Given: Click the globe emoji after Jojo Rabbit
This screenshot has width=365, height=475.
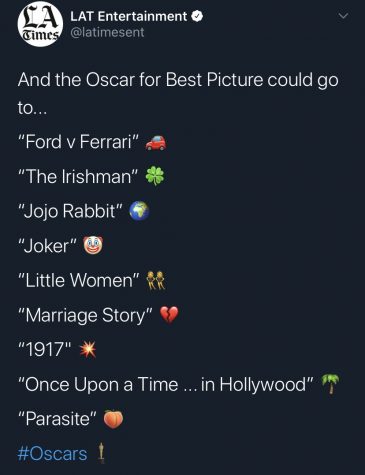Looking at the screenshot, I should [x=139, y=211].
